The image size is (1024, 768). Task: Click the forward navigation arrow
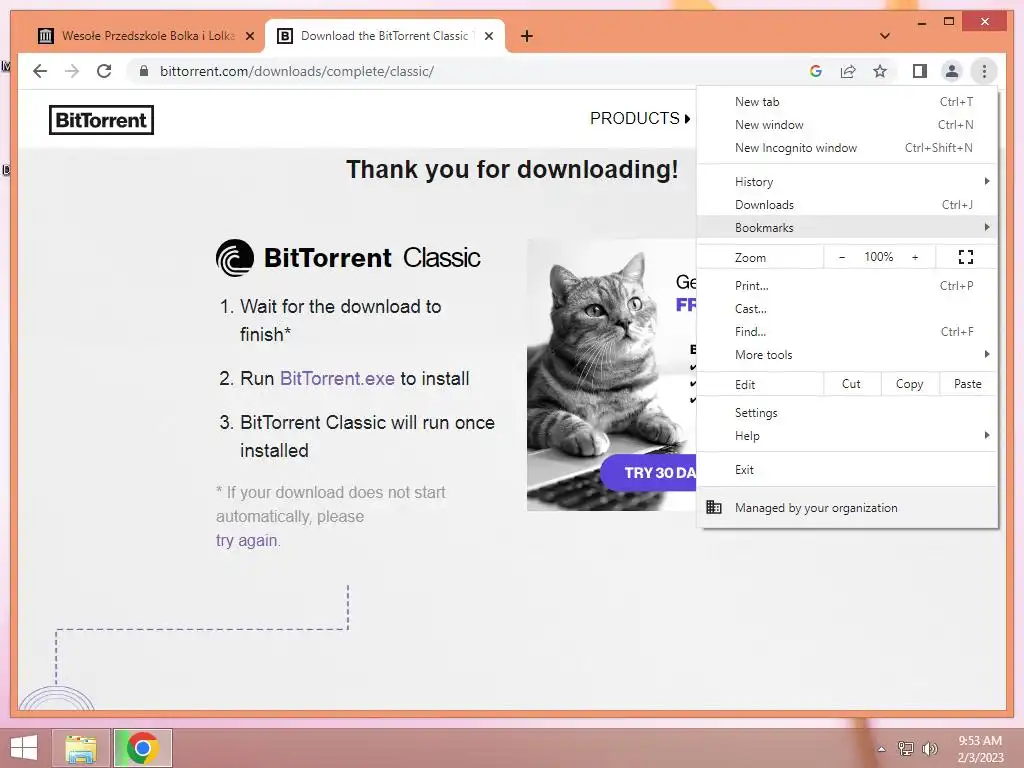click(x=72, y=71)
